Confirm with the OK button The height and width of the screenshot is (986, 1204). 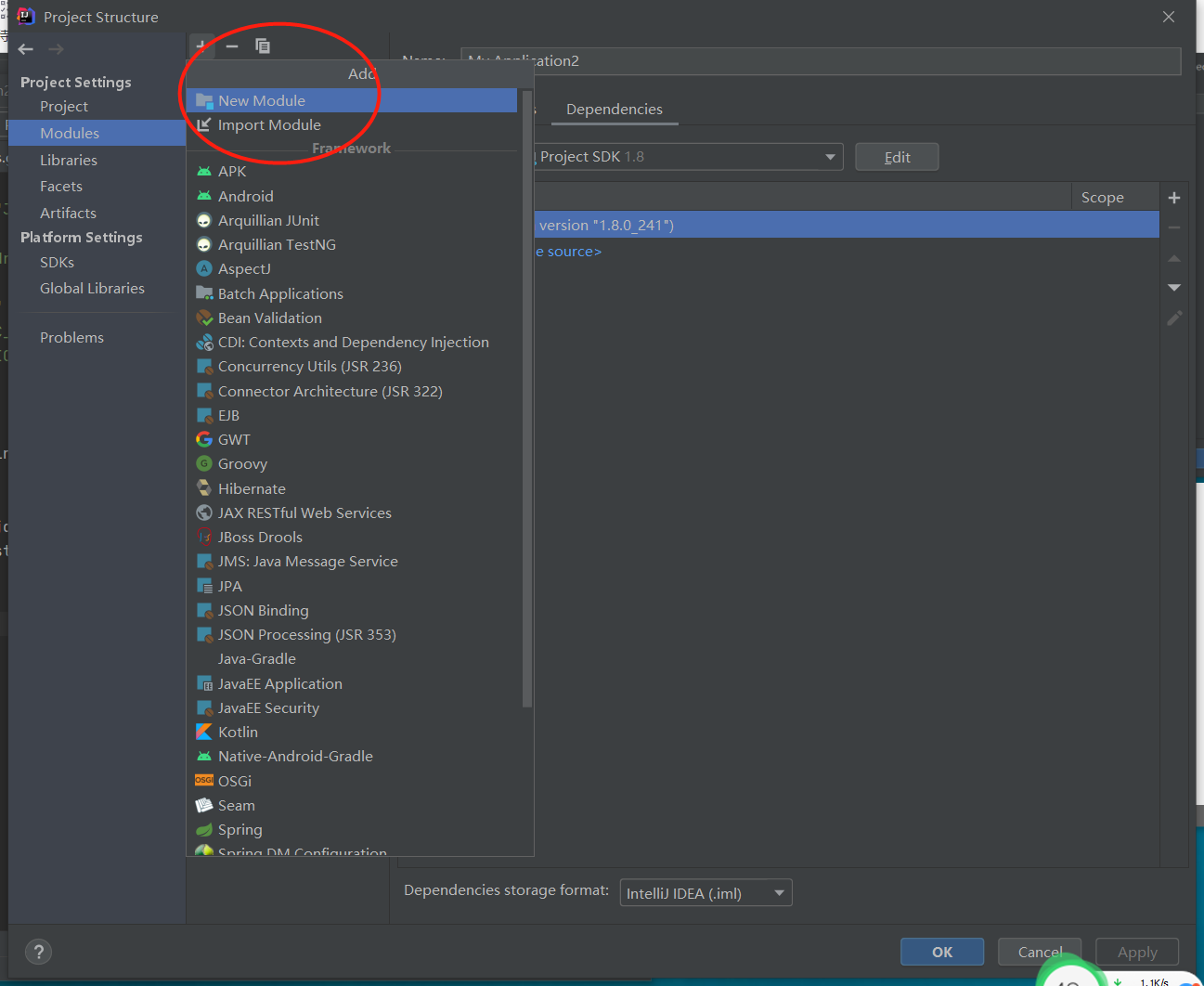942,952
